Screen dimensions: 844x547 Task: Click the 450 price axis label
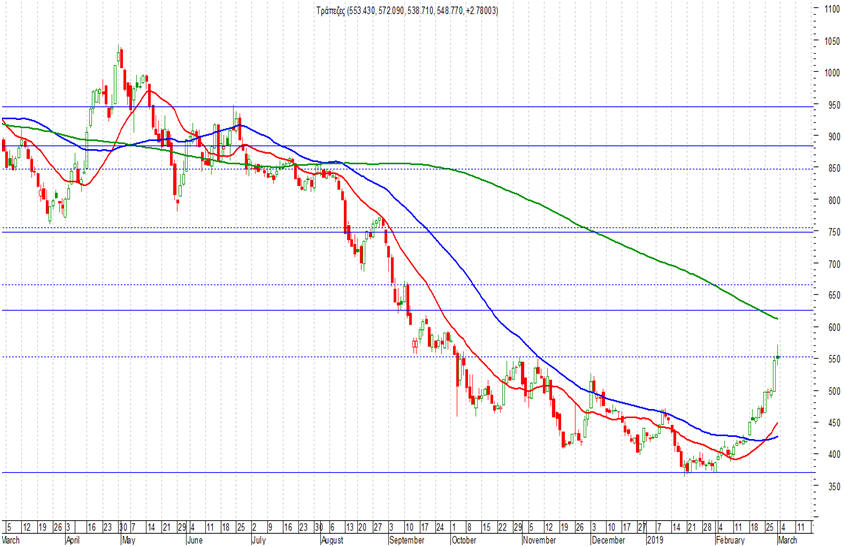[834, 423]
